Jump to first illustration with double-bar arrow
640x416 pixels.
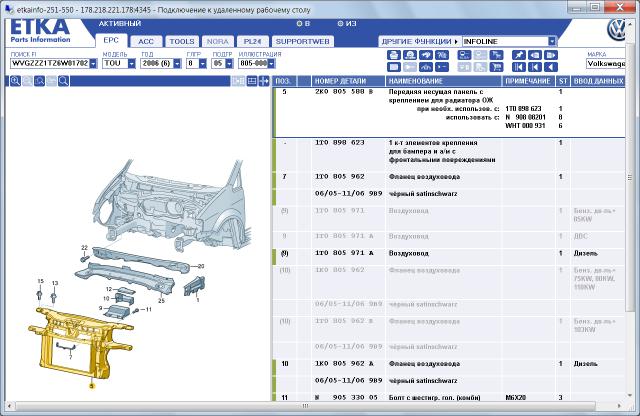tap(519, 67)
